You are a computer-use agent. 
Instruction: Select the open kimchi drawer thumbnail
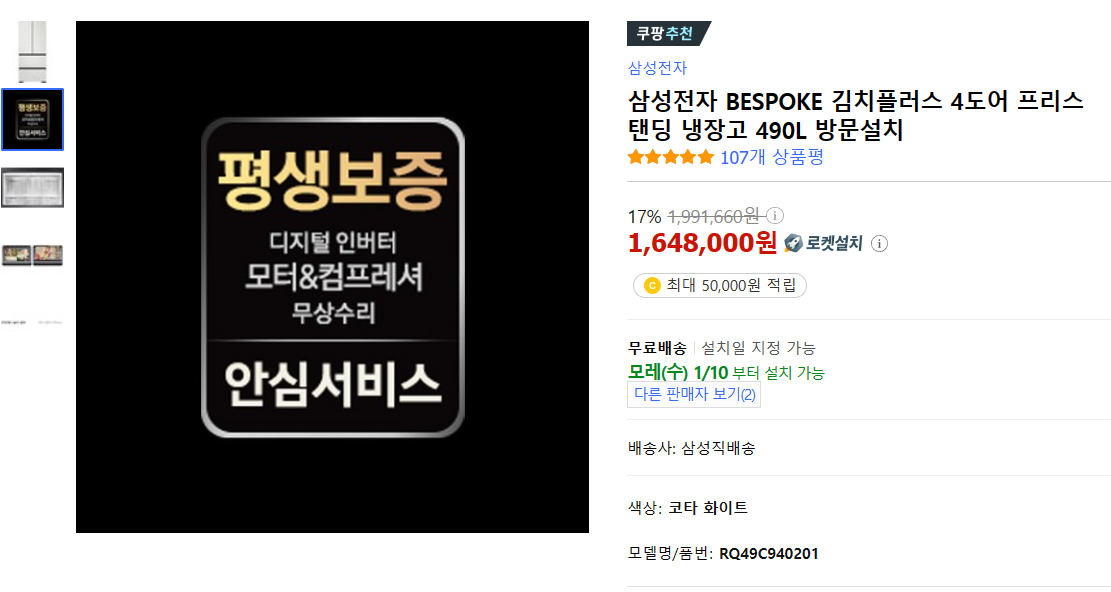pyautogui.click(x=33, y=188)
